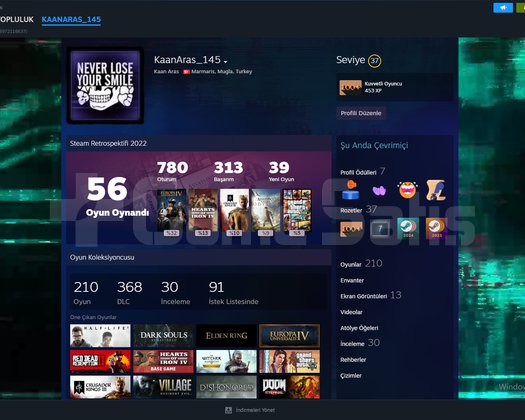The height and width of the screenshot is (420, 525).
Task: Open the Ekran Görüntüleri 13 link
Action: [371, 295]
